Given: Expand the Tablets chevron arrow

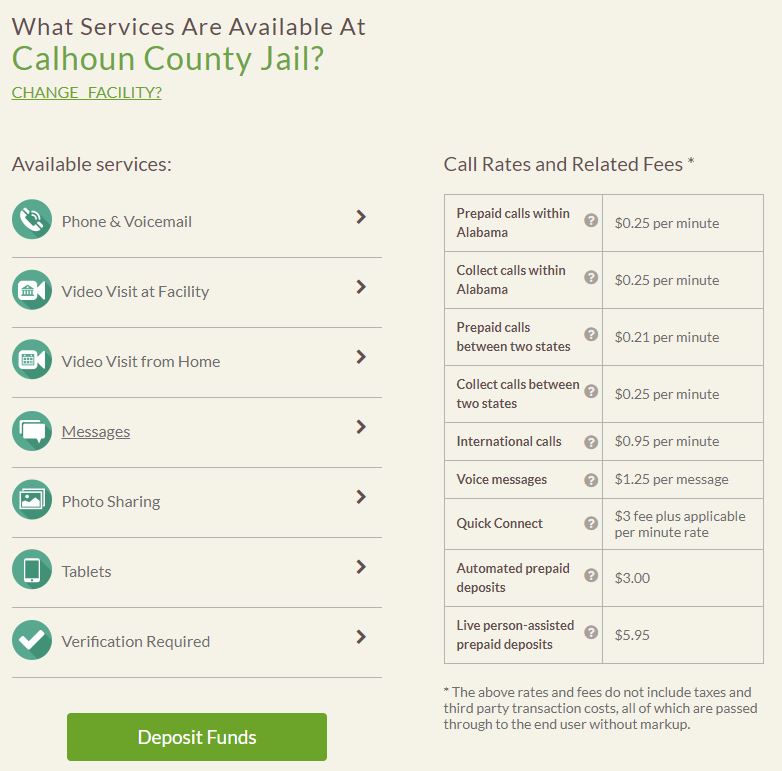Looking at the screenshot, I should pyautogui.click(x=362, y=567).
